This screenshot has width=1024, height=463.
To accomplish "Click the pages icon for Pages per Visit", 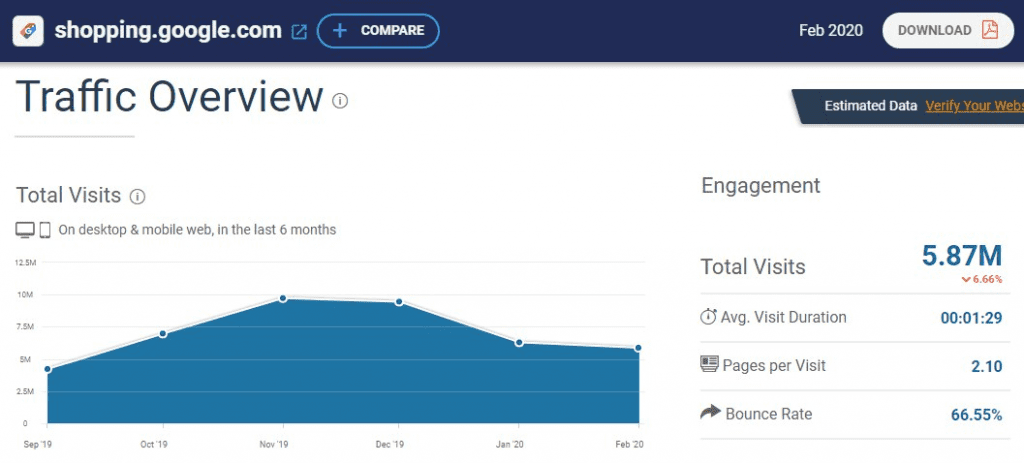I will [x=709, y=364].
